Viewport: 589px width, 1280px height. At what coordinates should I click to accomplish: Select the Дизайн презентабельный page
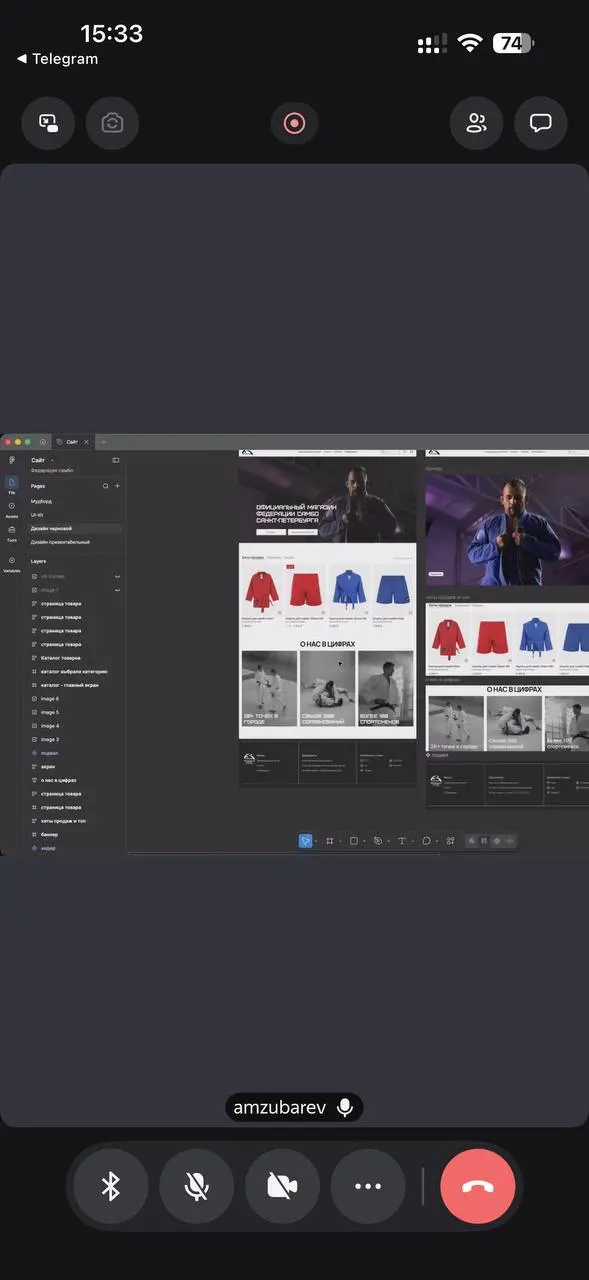click(60, 542)
